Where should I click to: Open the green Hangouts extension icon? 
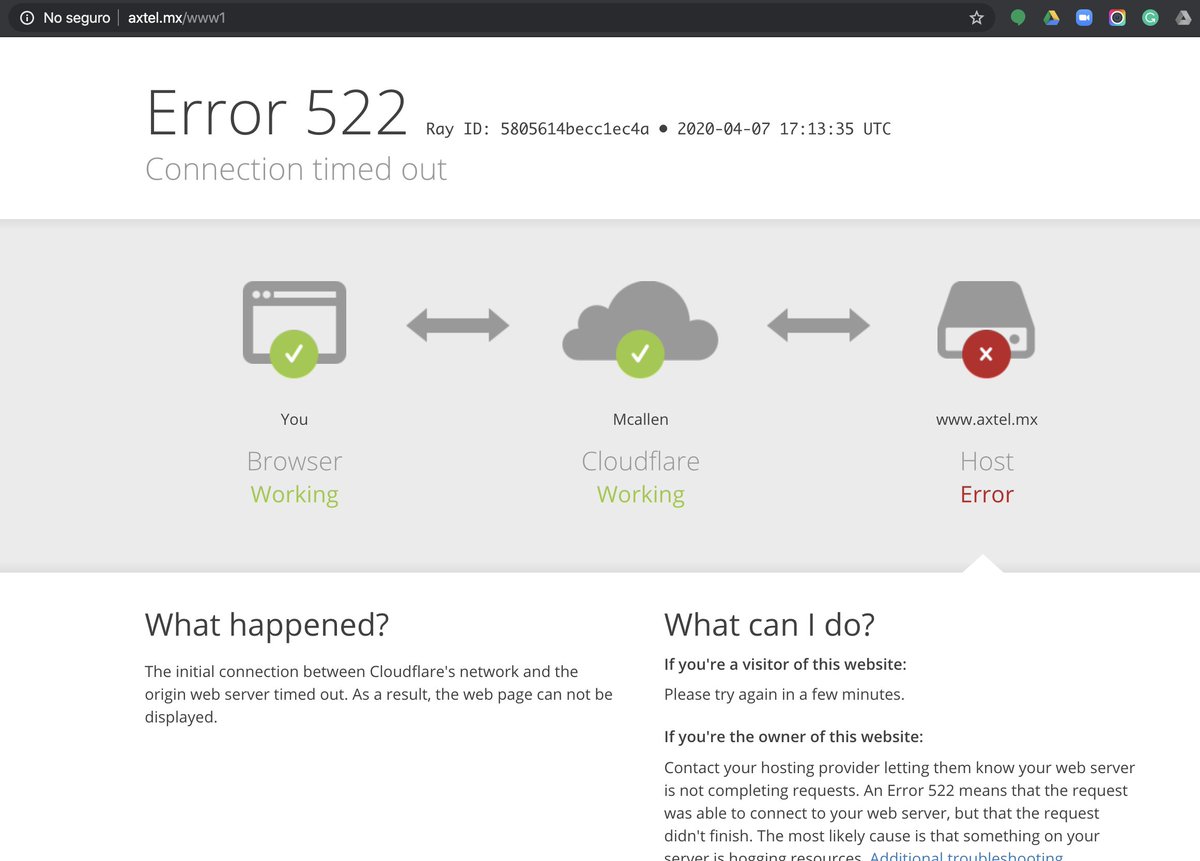1018,18
